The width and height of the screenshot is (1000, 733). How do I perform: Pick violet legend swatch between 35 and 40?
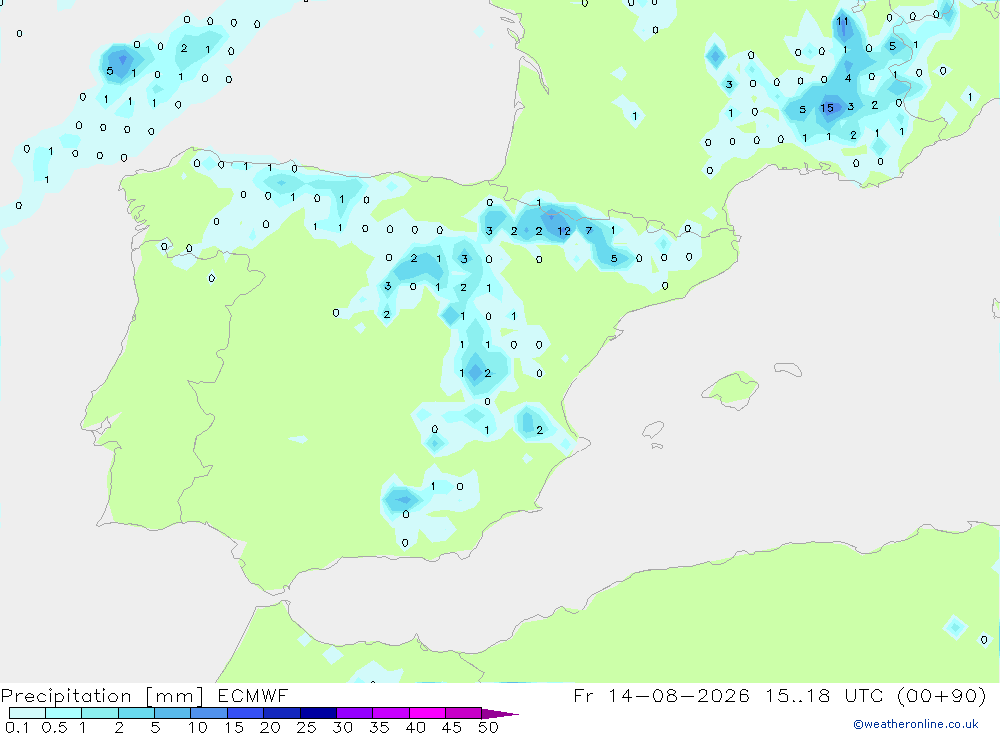[x=390, y=713]
